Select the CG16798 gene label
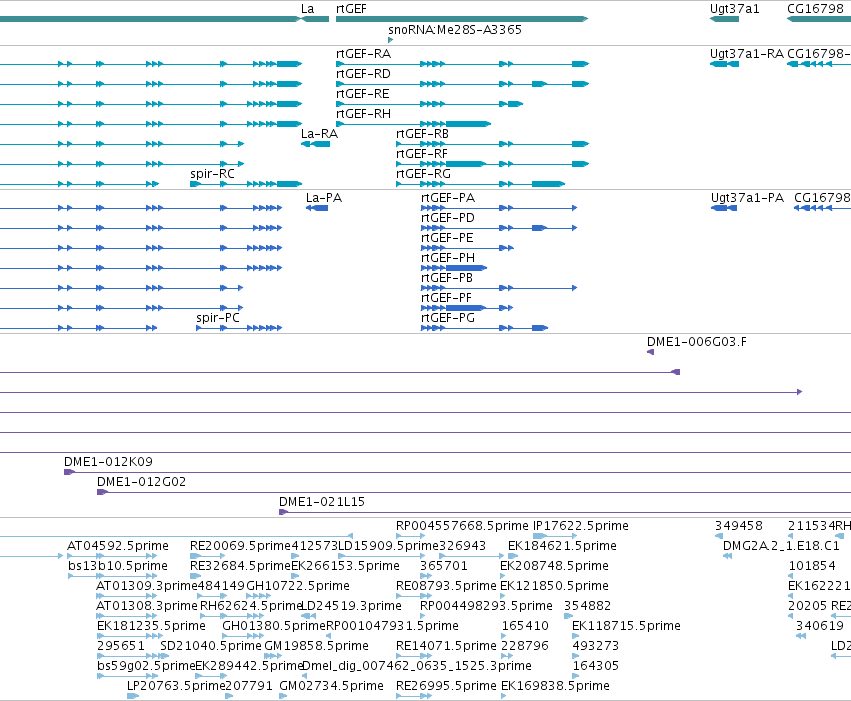 [x=816, y=9]
